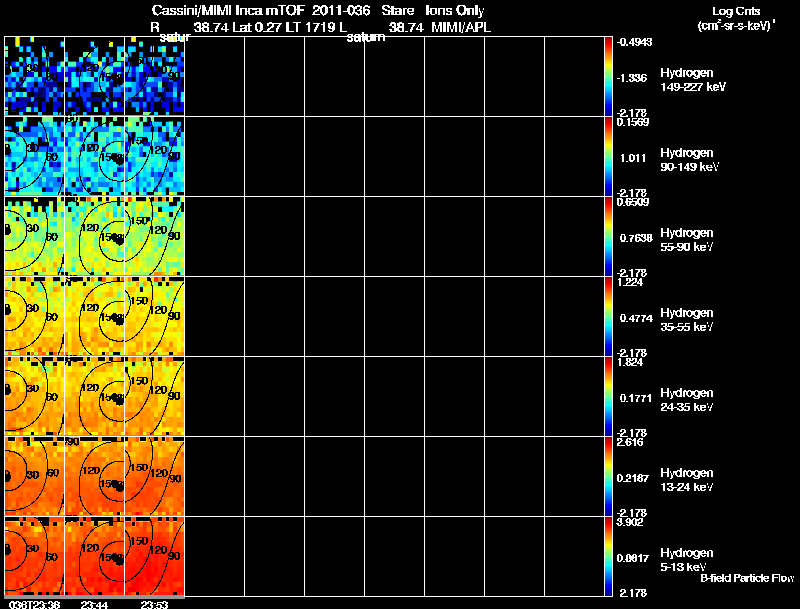Select the 24-35 keV hydrogen image at 23:44
Screen dimensions: 800x609
pyautogui.click(x=95, y=396)
